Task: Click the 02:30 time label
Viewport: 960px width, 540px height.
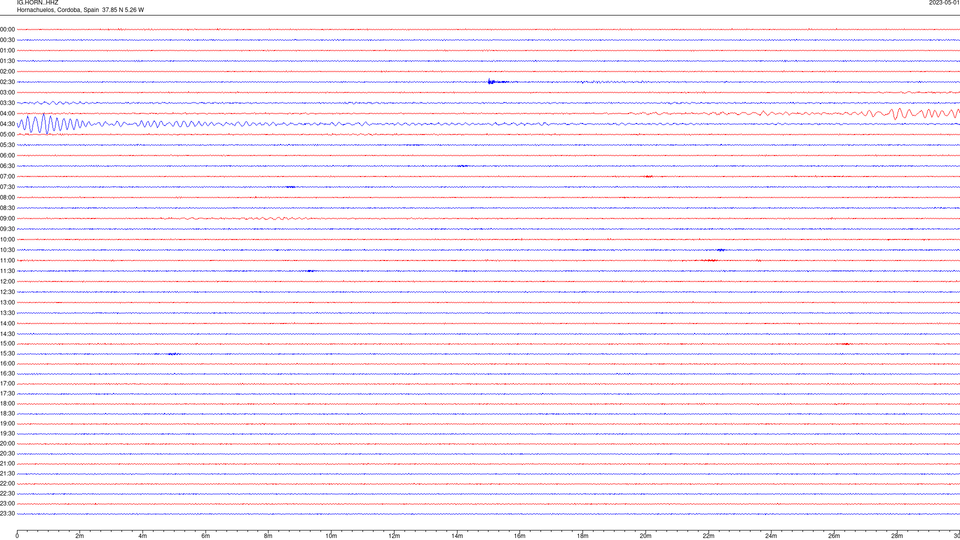Action: (x=7, y=82)
